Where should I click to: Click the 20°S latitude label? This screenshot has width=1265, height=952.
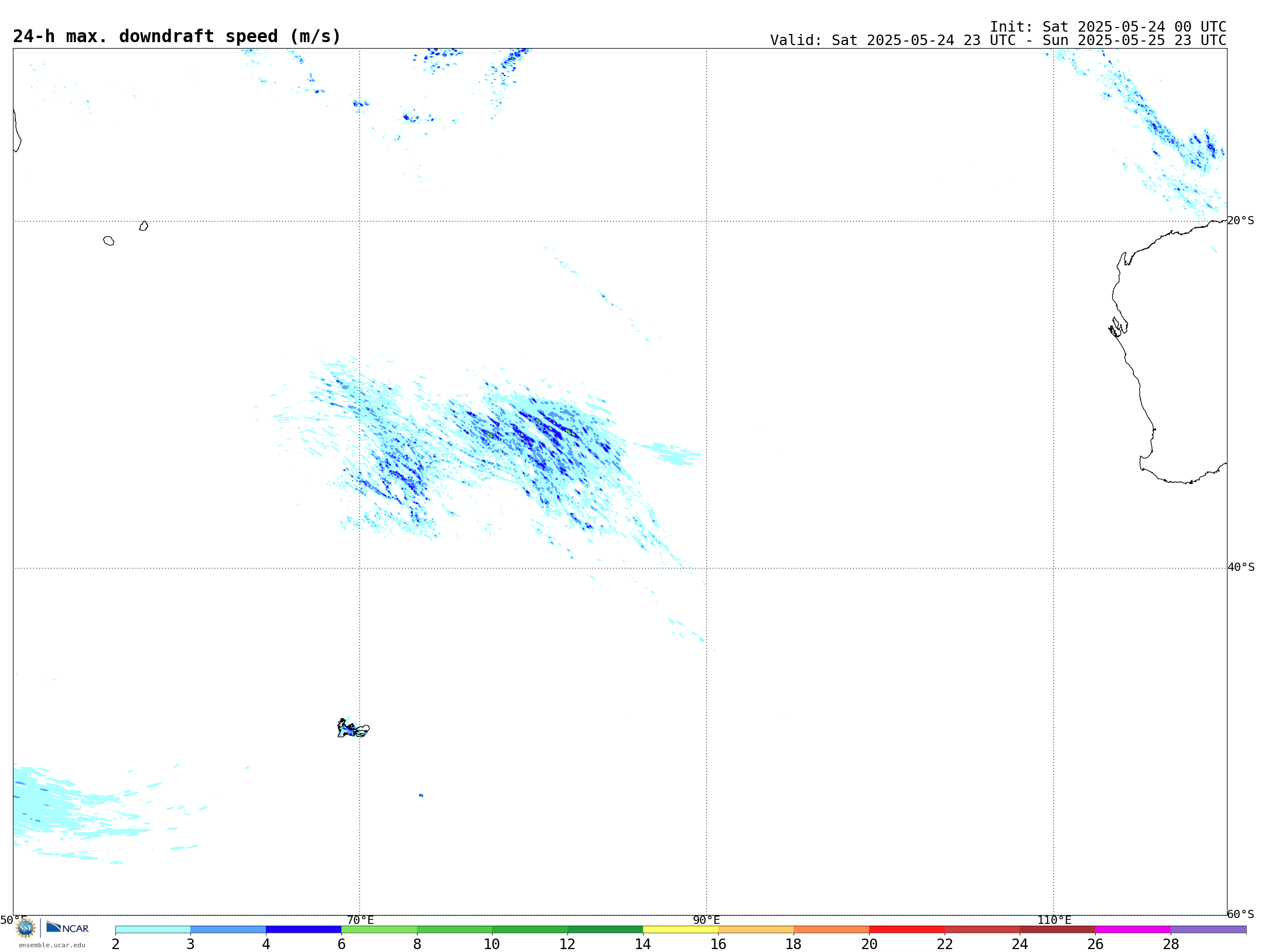point(1240,221)
